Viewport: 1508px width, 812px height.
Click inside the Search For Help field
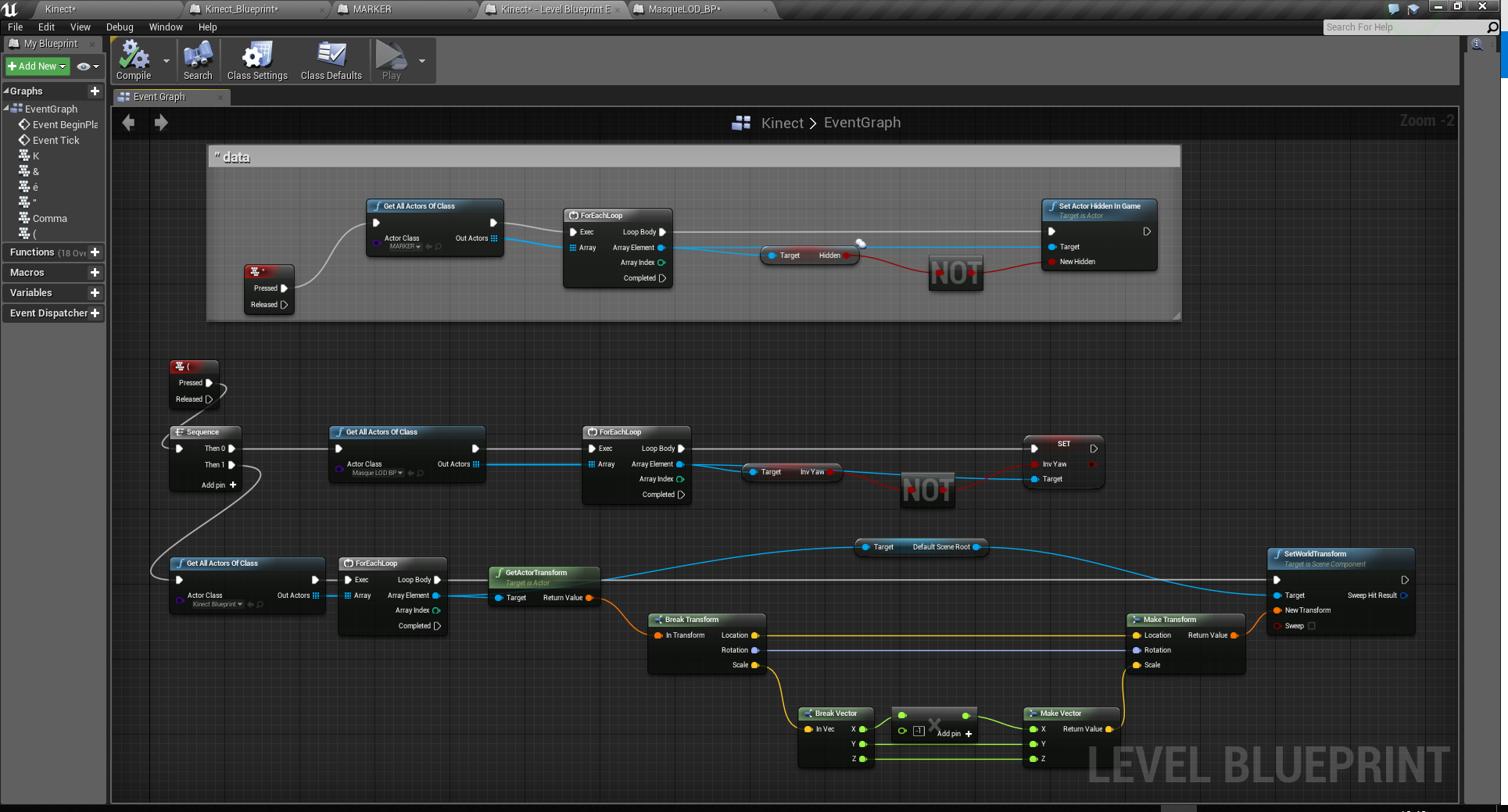point(1403,27)
